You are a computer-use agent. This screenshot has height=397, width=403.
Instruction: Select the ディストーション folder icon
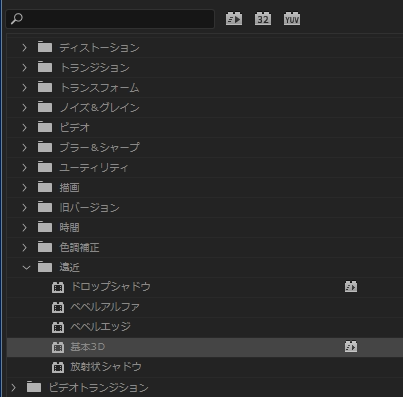45,47
